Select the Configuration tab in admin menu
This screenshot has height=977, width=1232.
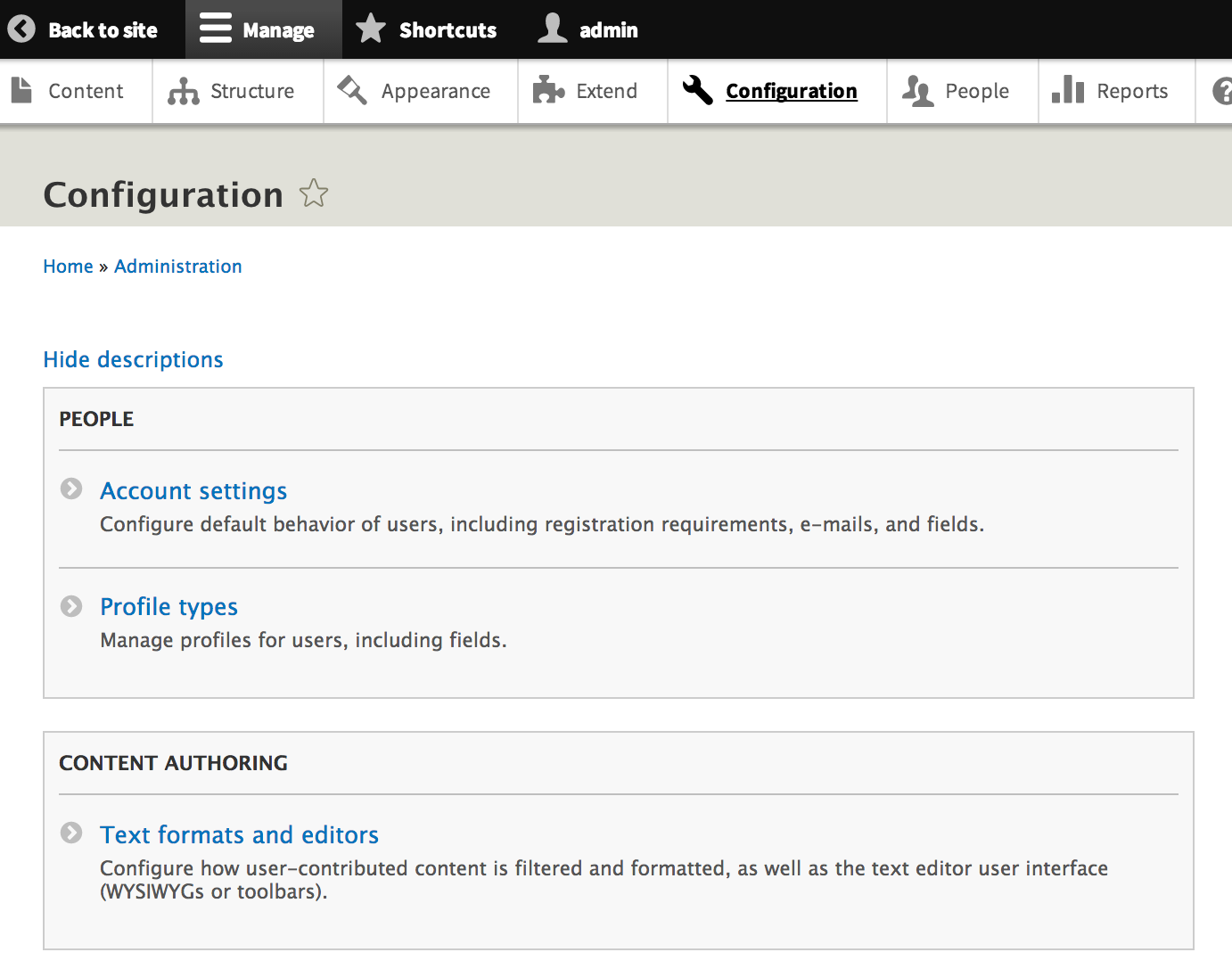pos(791,90)
